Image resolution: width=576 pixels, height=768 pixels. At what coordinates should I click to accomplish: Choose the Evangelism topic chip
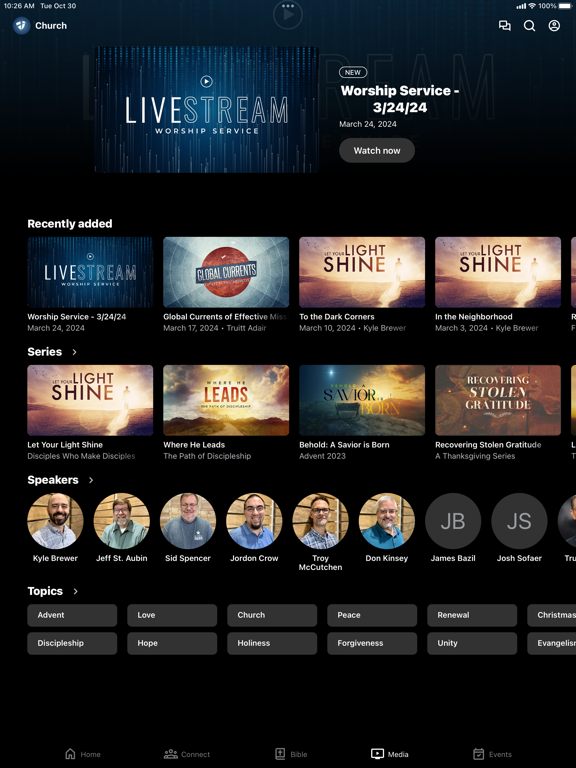click(552, 643)
